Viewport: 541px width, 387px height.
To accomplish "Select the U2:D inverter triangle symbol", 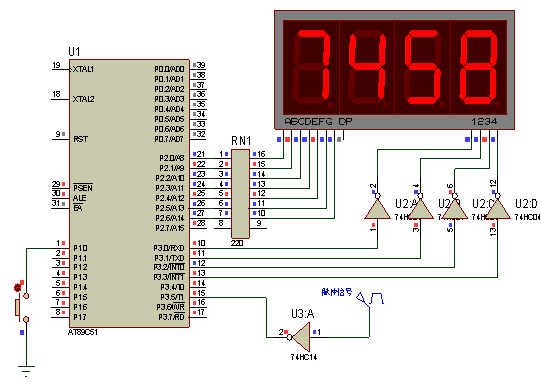I will pos(497,209).
